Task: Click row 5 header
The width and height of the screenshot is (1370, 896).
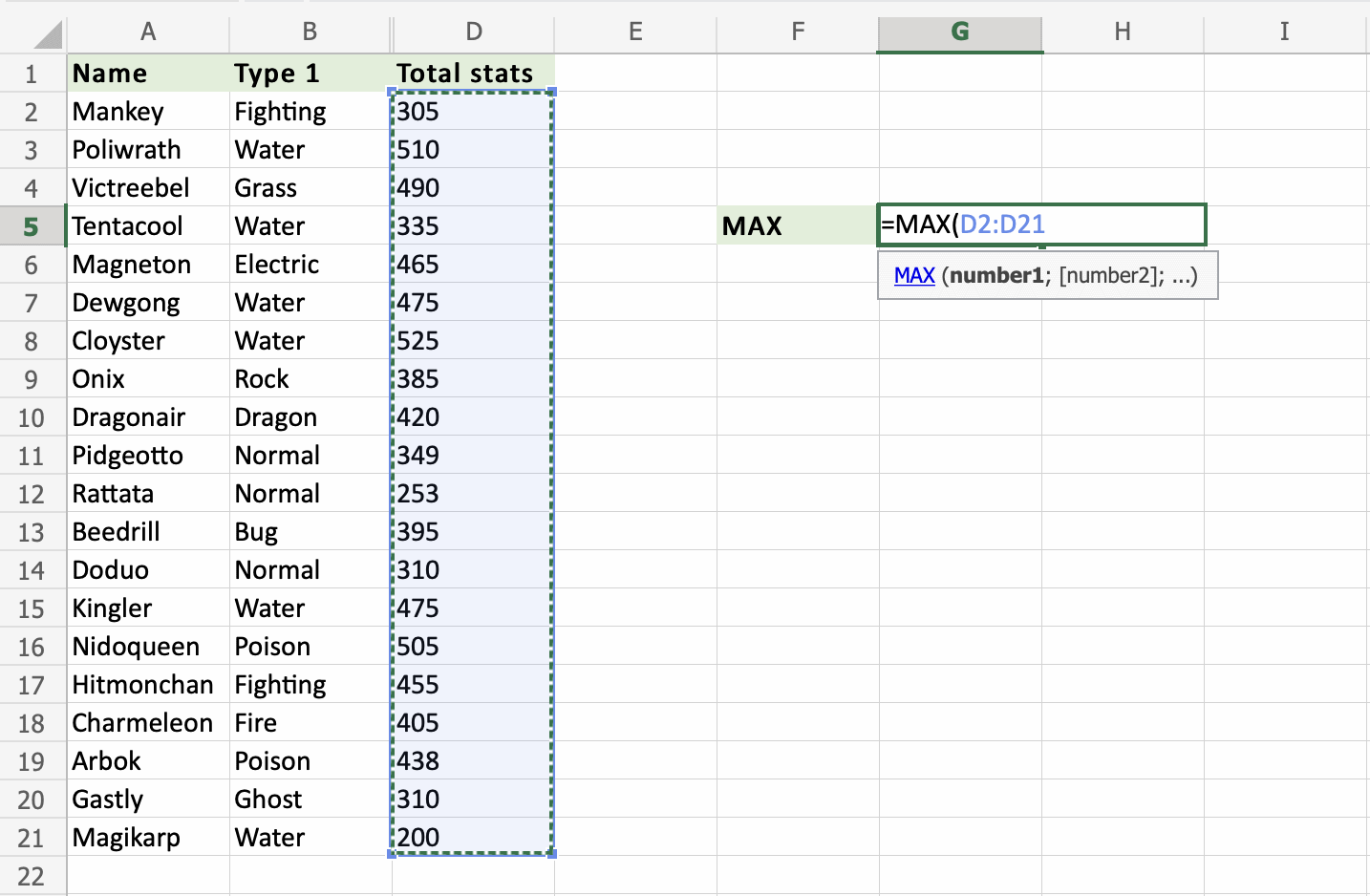Action: pyautogui.click(x=32, y=226)
